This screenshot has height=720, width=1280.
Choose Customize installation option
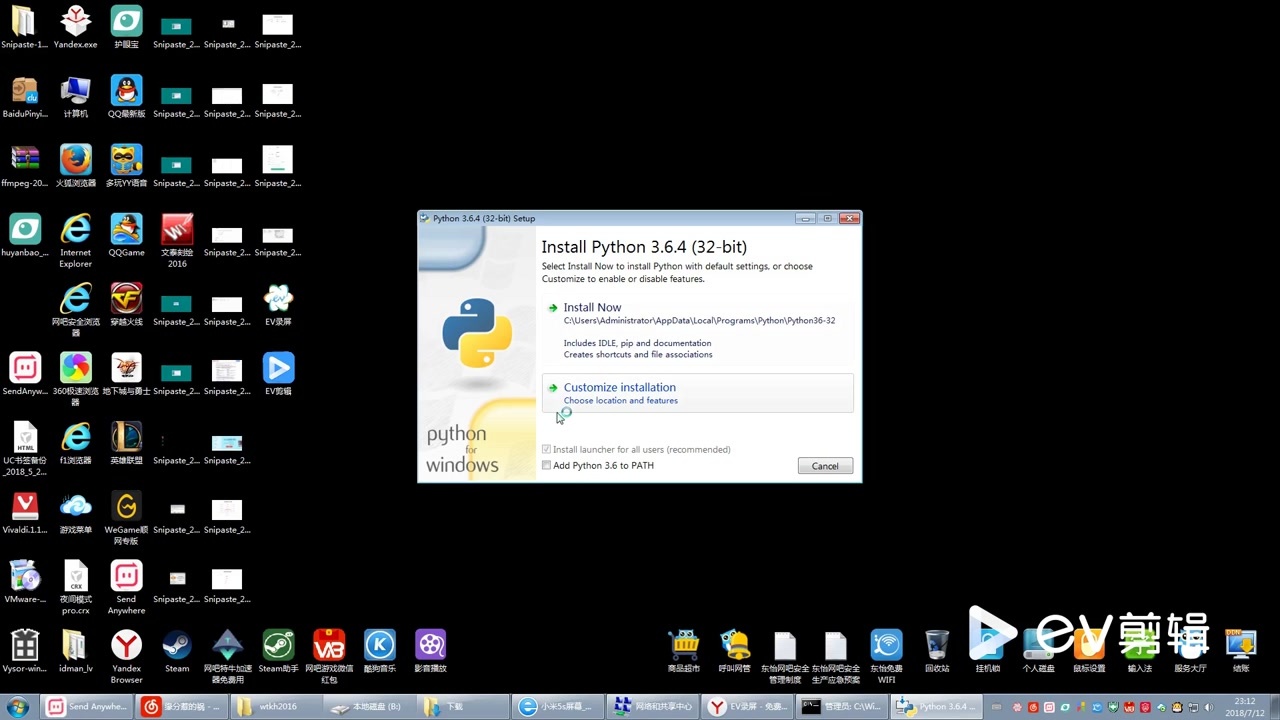pos(697,393)
